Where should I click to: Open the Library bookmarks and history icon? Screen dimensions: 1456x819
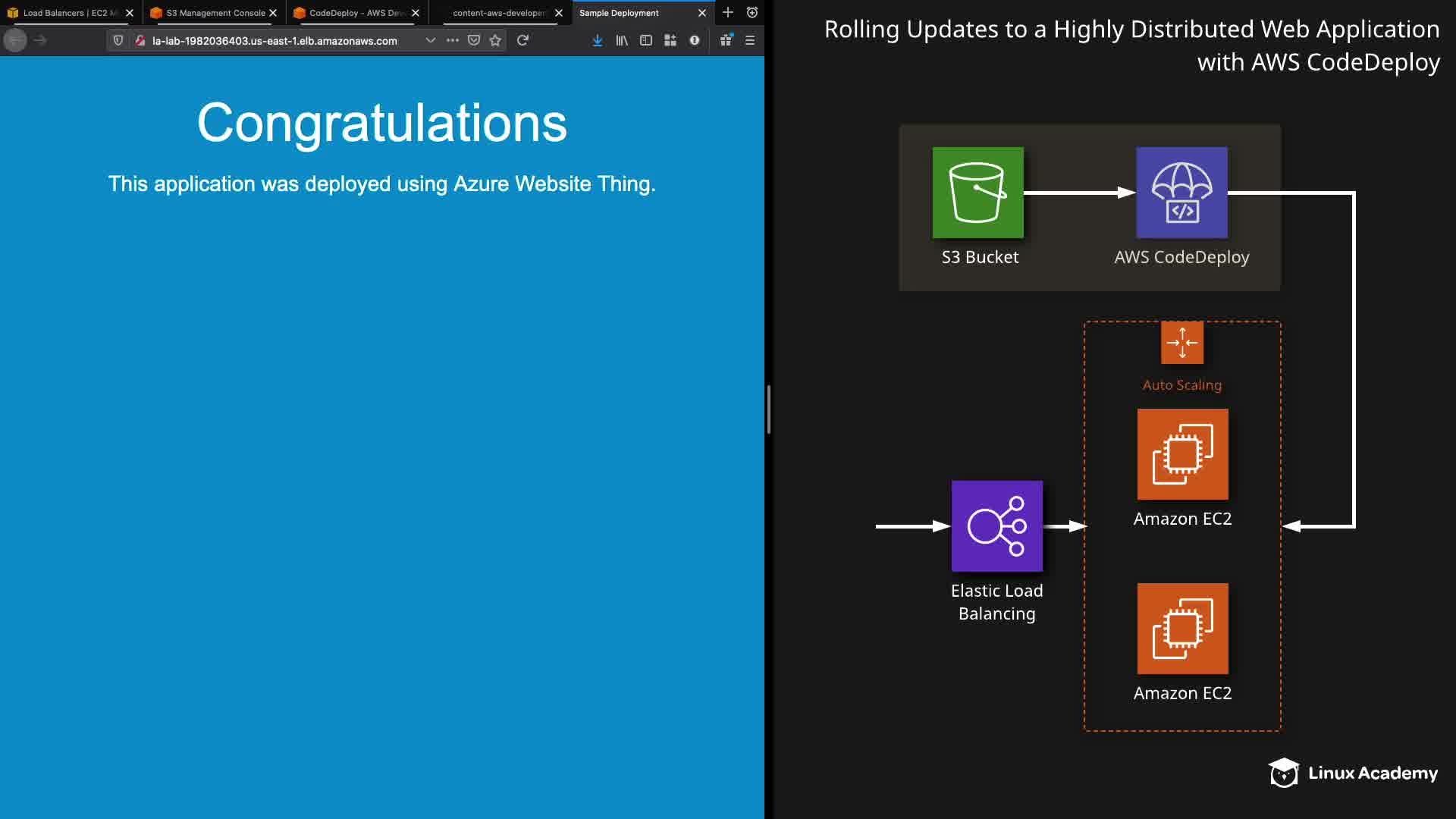(622, 40)
